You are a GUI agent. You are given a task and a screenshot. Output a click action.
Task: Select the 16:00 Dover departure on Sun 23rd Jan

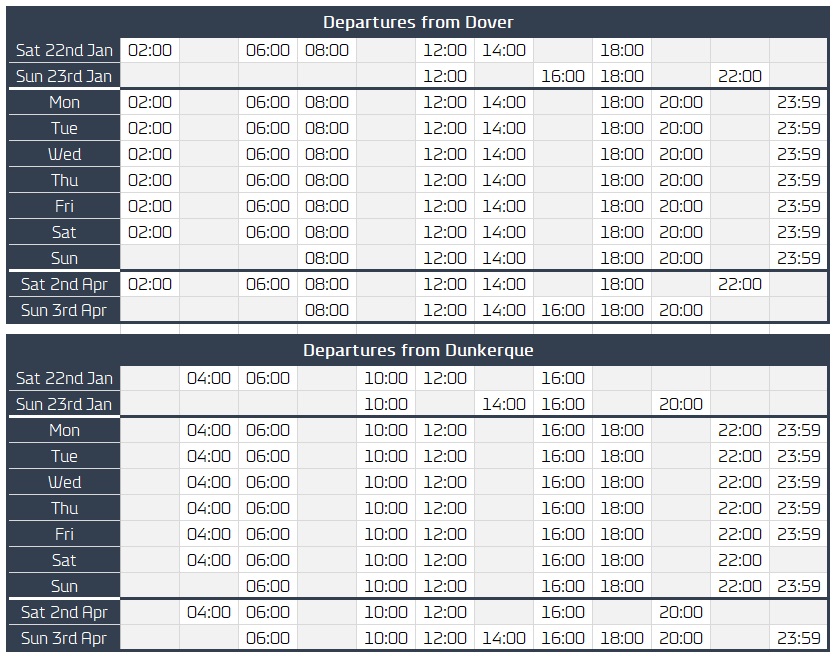click(x=563, y=76)
